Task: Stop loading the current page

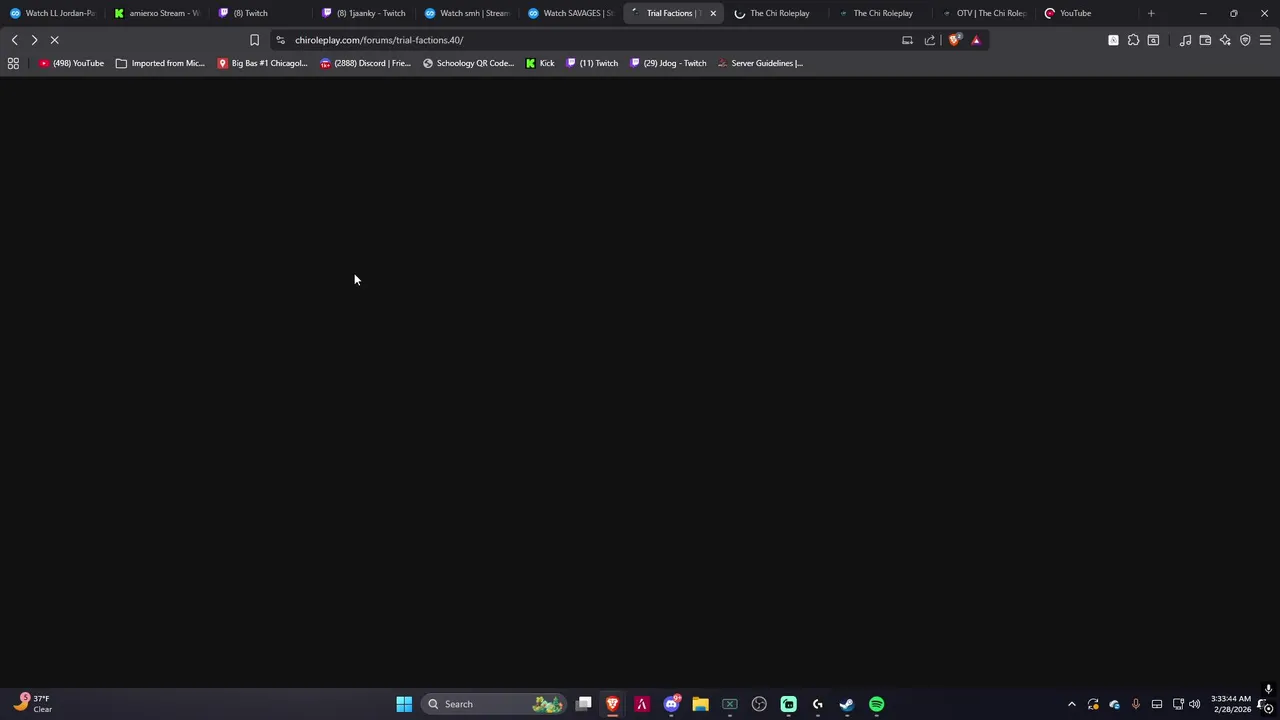Action: tap(55, 40)
